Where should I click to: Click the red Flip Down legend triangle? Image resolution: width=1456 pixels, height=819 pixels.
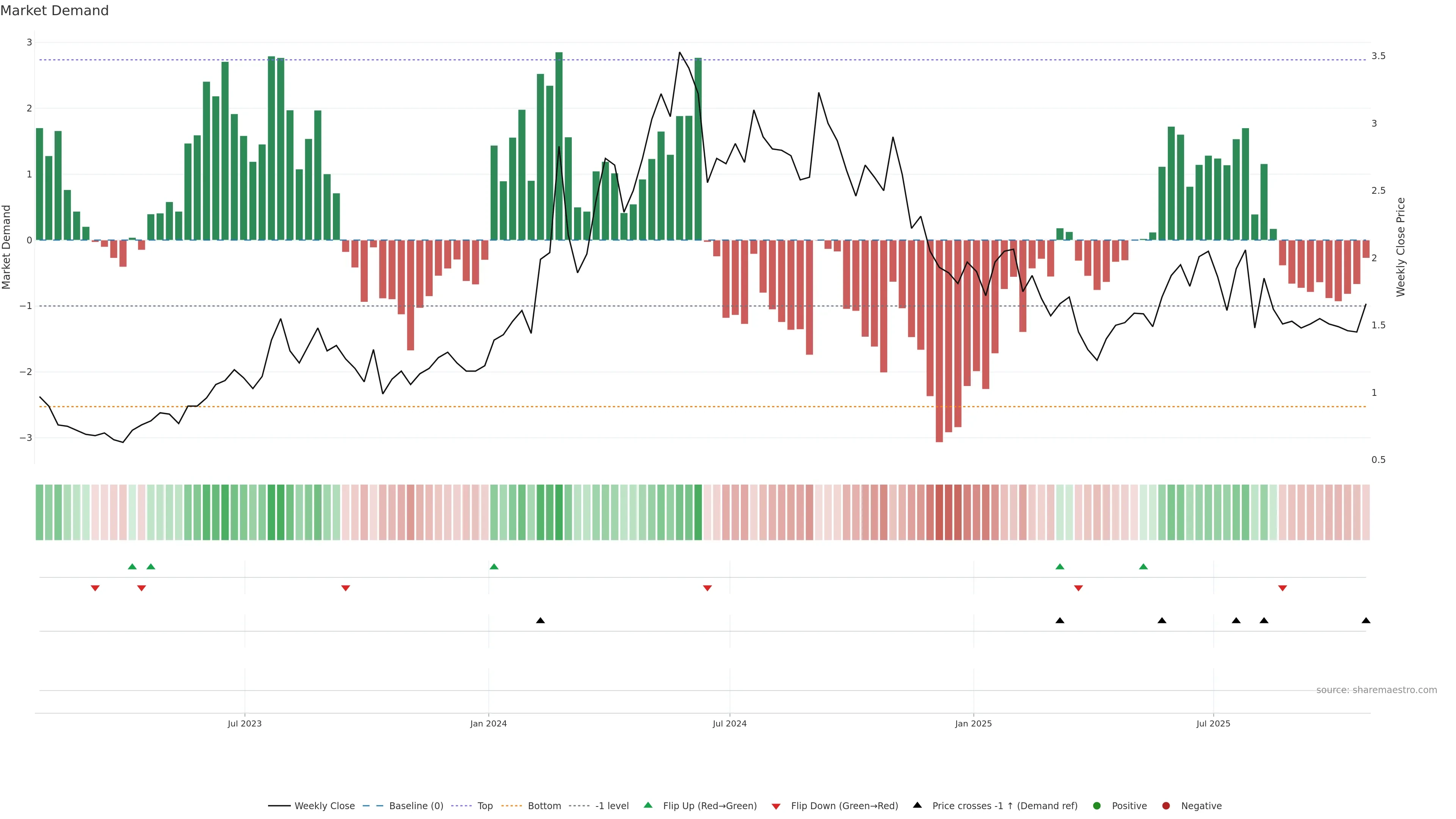pyautogui.click(x=776, y=806)
